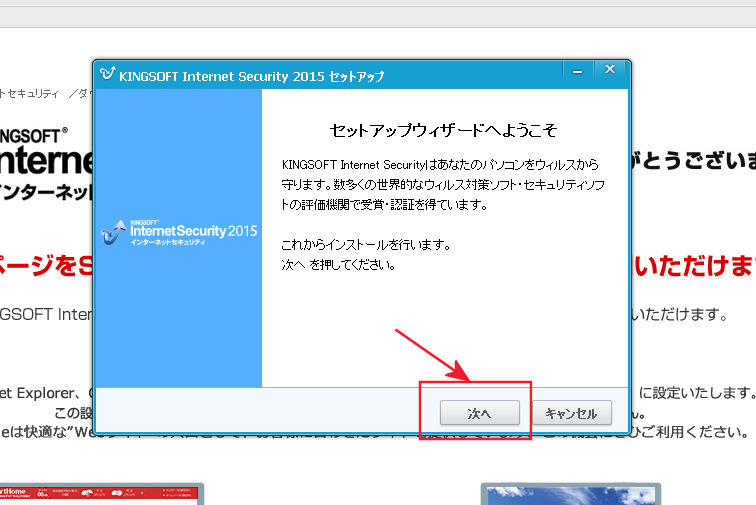The width and height of the screenshot is (756, 505).
Task: Click the KINGSOFT Internet Security 2015 セットアップ title text
Action: [252, 76]
